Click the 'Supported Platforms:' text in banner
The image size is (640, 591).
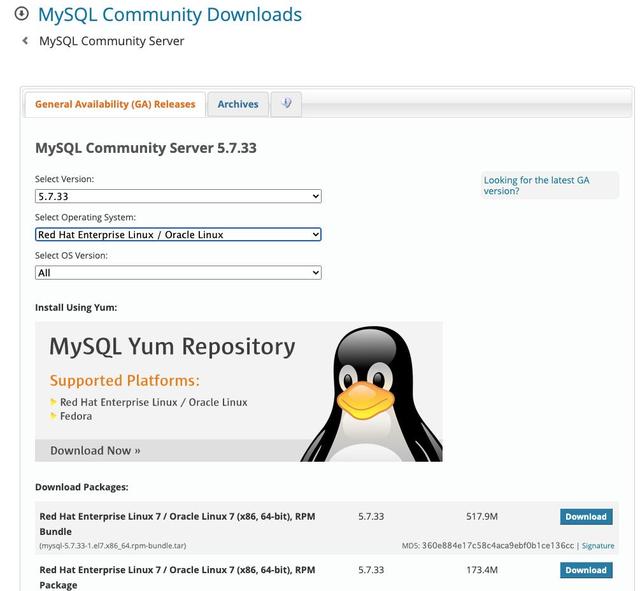[124, 381]
